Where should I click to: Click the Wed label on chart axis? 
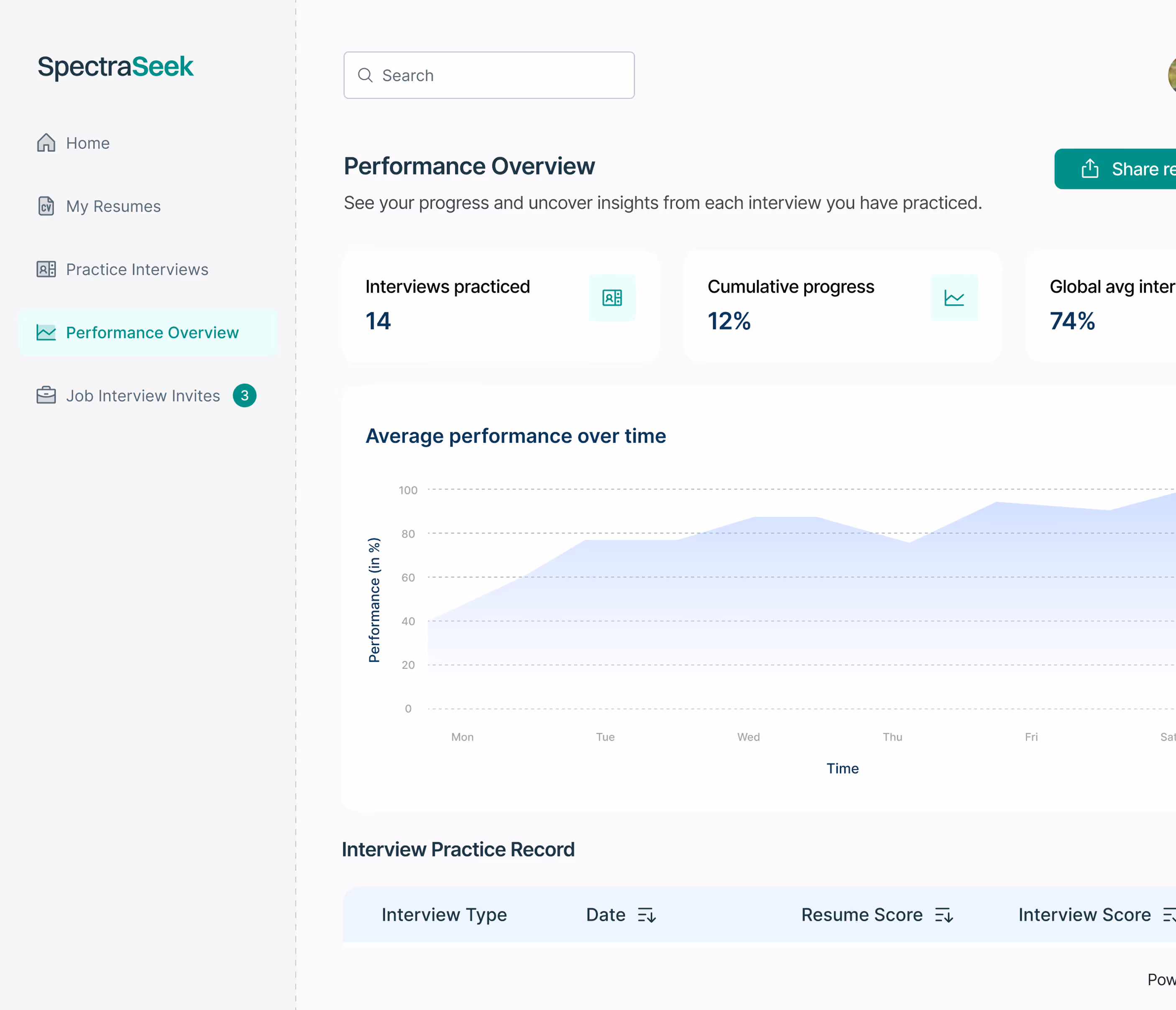748,737
